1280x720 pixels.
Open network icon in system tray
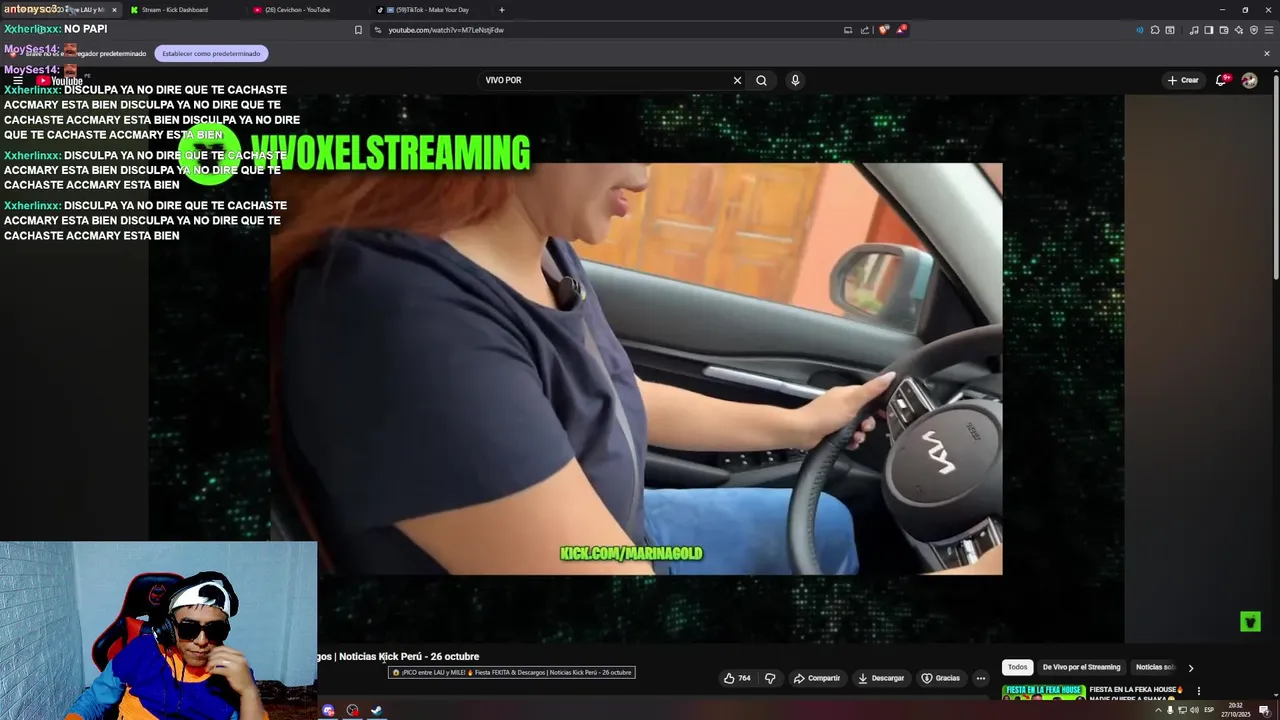pyautogui.click(x=1182, y=710)
